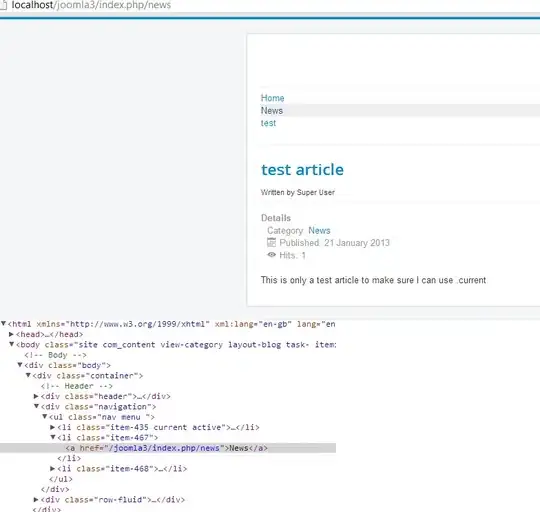Collapse the div class navigation node
540x512 pixels.
[x=37, y=406]
